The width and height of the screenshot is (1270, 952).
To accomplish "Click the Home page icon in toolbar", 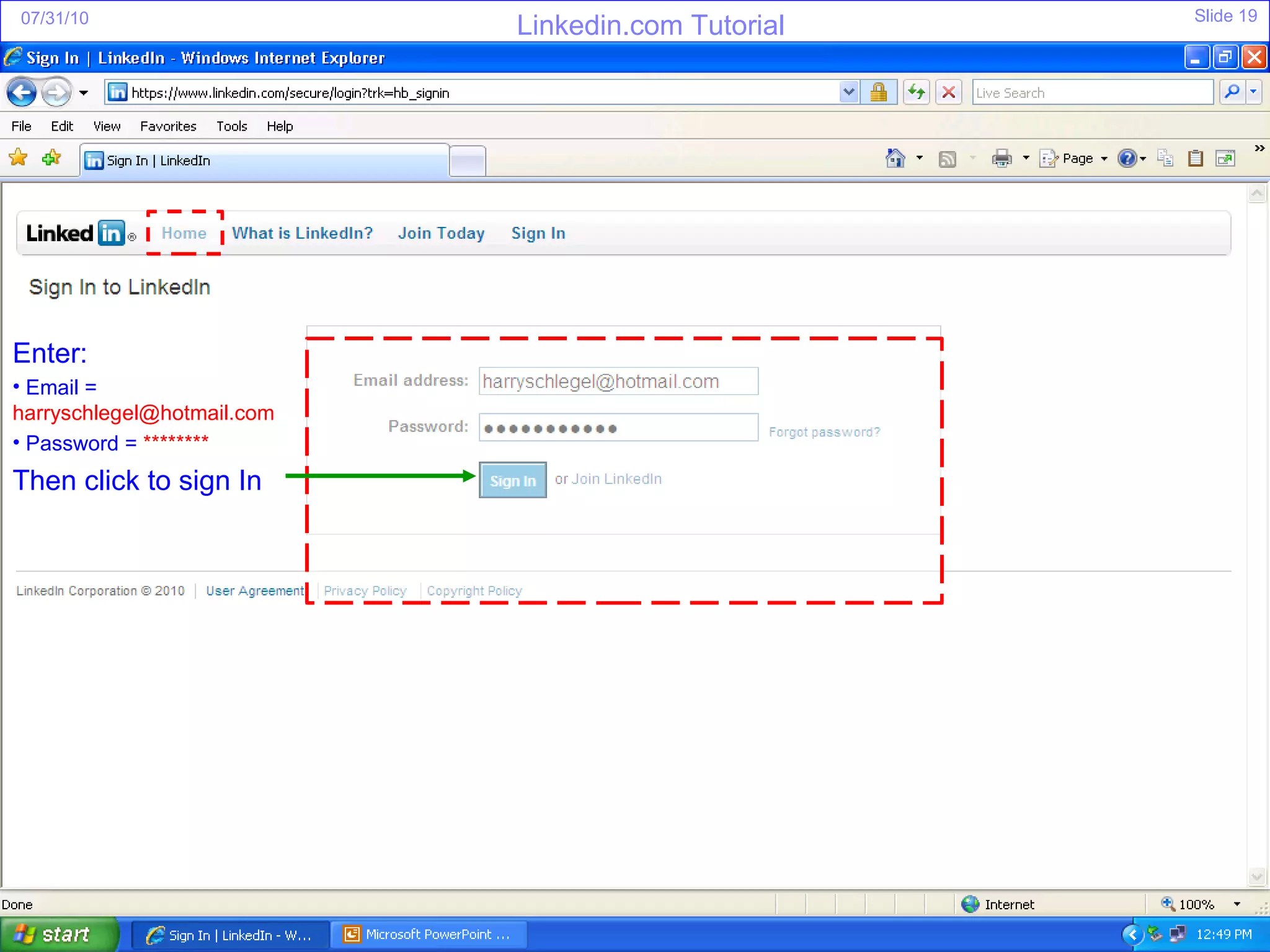I will (x=895, y=159).
